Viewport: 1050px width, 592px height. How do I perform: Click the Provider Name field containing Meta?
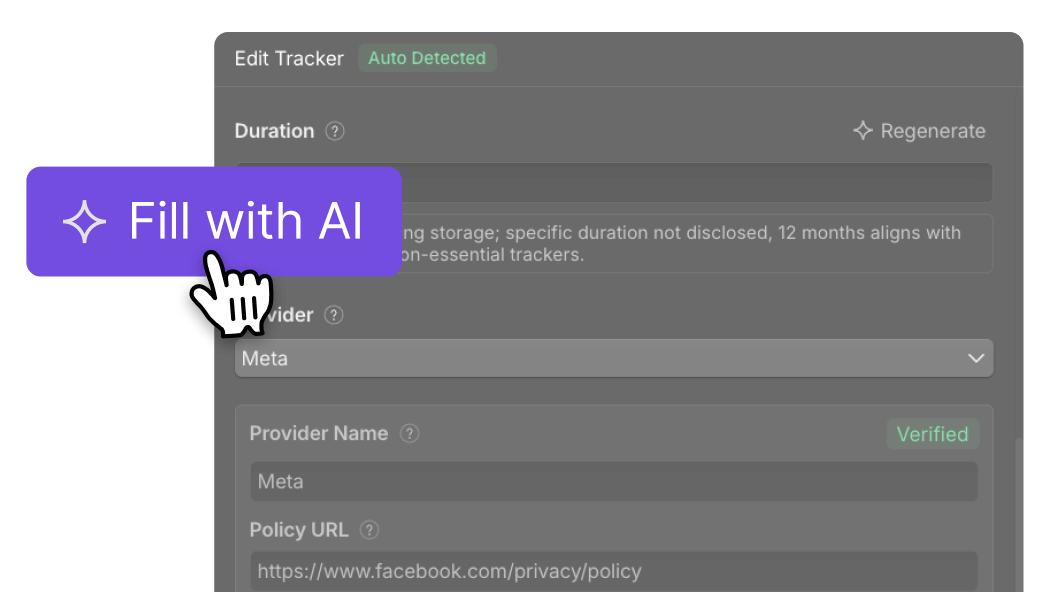point(613,482)
